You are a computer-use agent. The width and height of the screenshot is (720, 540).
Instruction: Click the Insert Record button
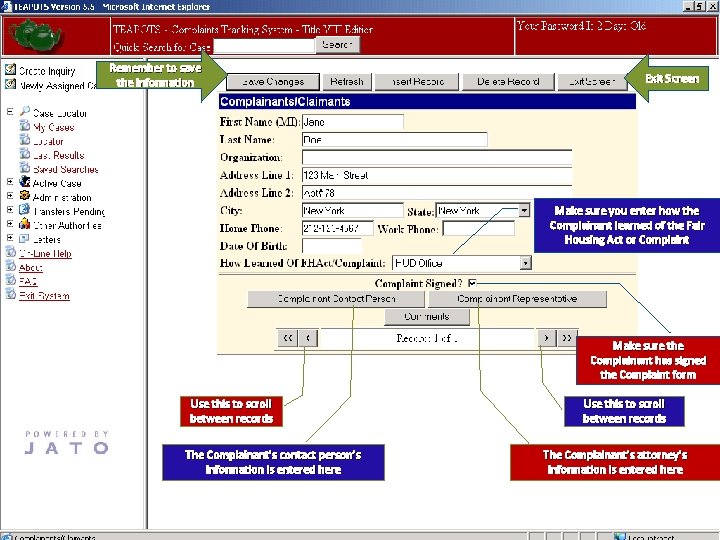point(416,82)
